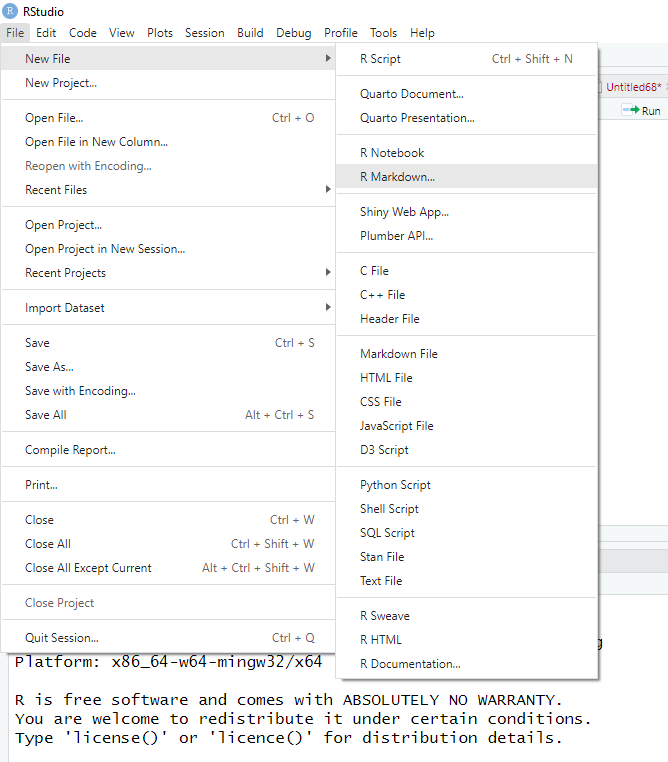This screenshot has height=762, width=668.
Task: Expand the Recent Files submenu arrow
Action: 328,190
